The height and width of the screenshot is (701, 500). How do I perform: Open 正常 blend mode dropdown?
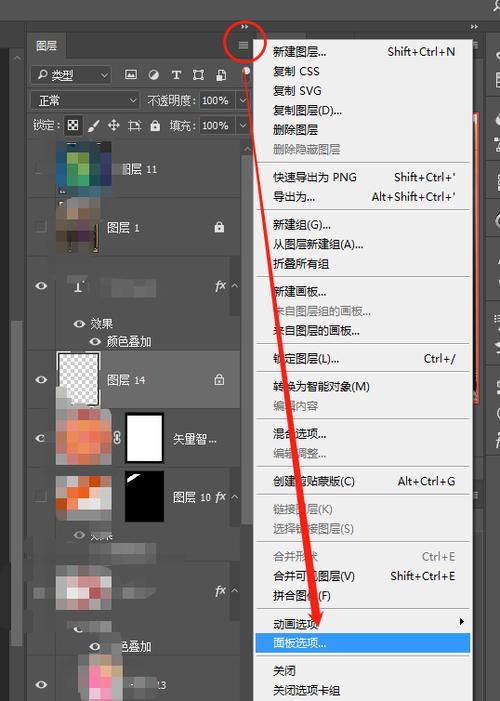[85, 101]
